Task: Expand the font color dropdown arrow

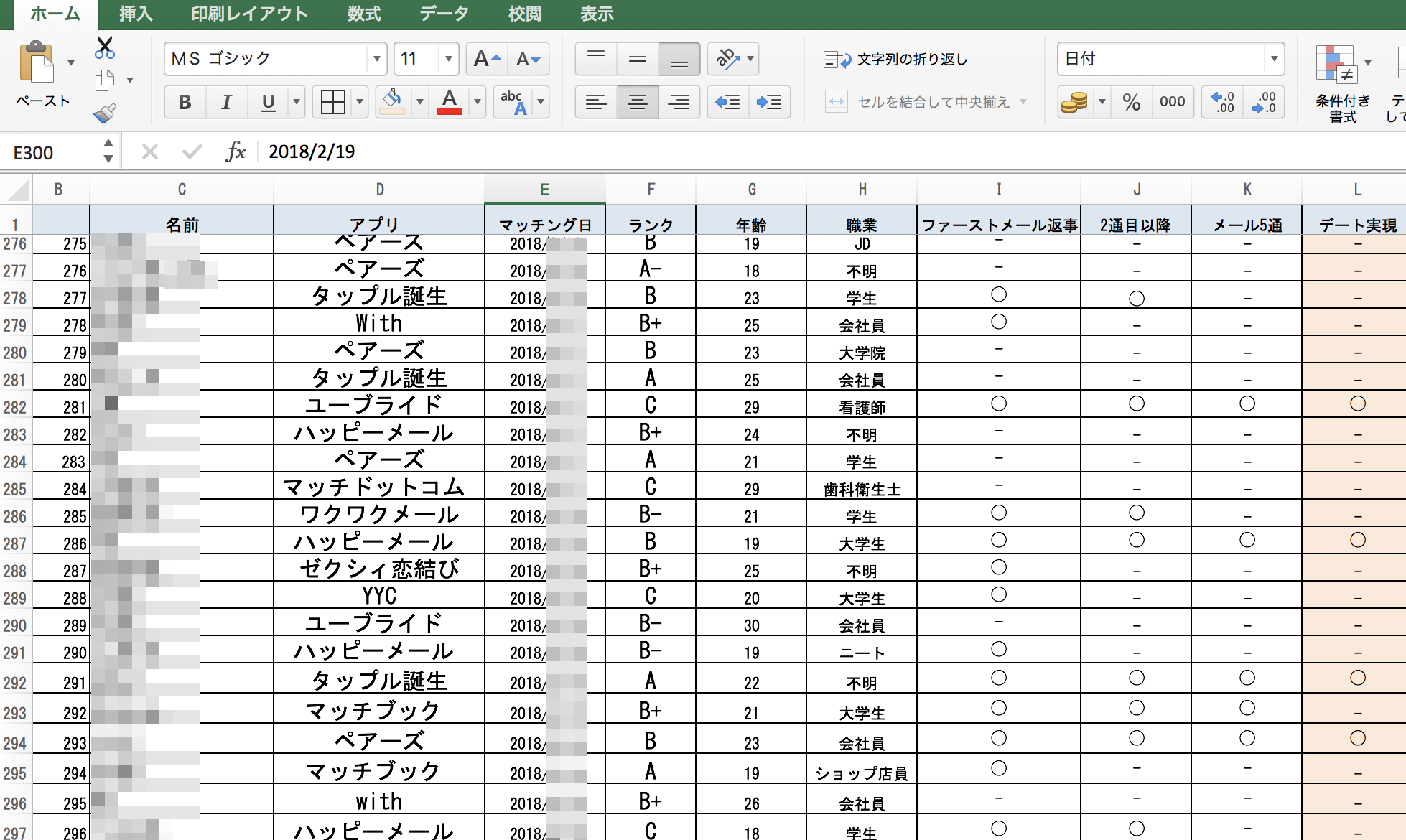Action: pyautogui.click(x=477, y=102)
